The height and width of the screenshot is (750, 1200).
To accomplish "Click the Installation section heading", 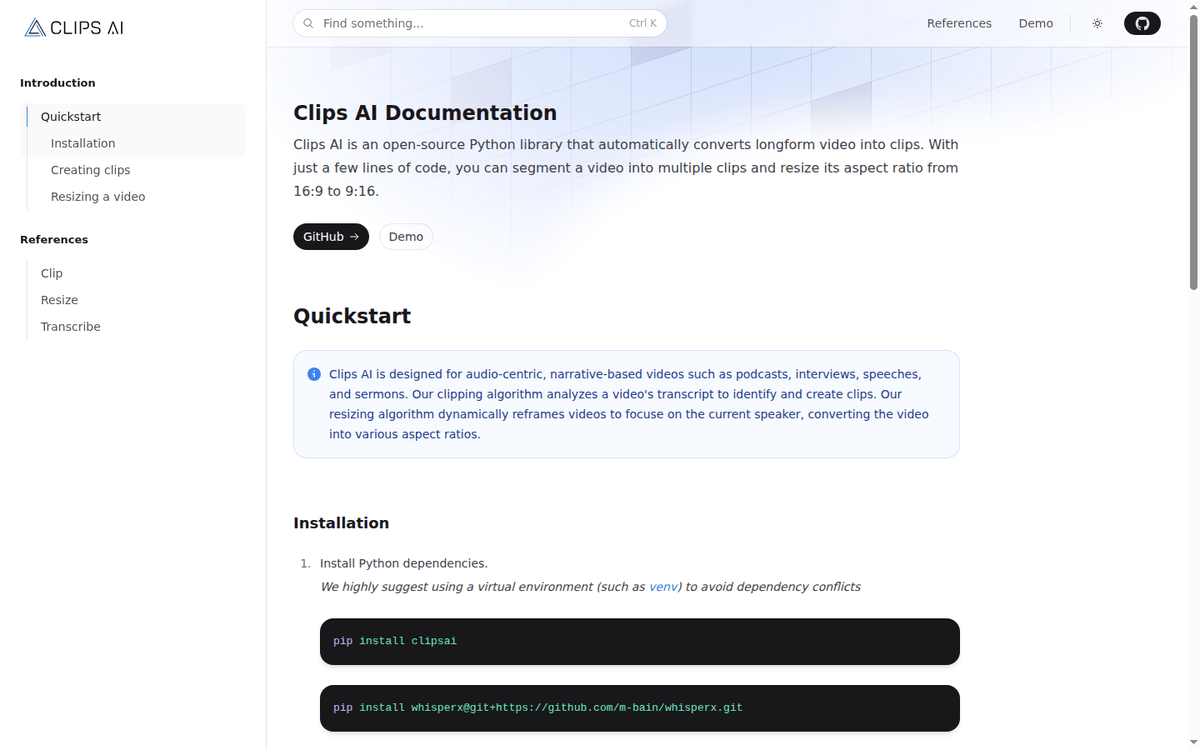I will tap(341, 523).
